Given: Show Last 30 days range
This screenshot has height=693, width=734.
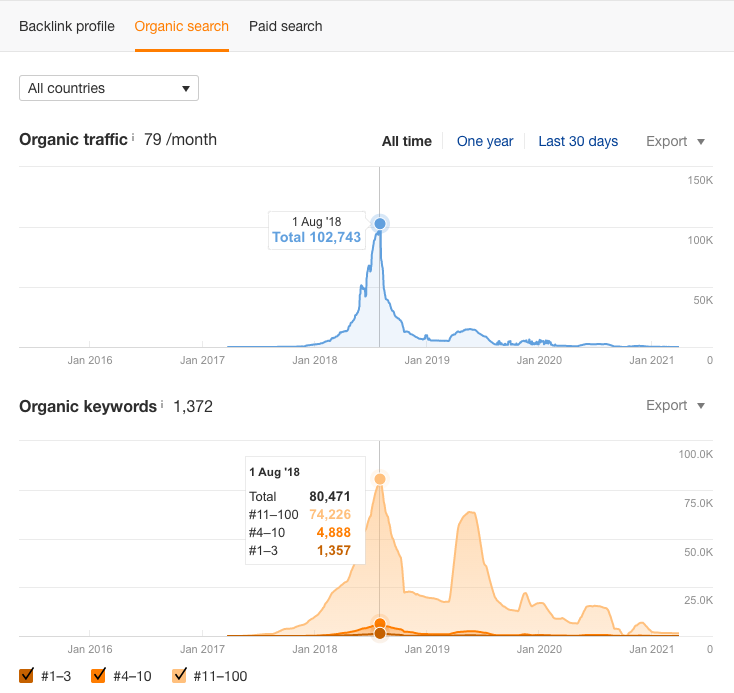Looking at the screenshot, I should [578, 141].
